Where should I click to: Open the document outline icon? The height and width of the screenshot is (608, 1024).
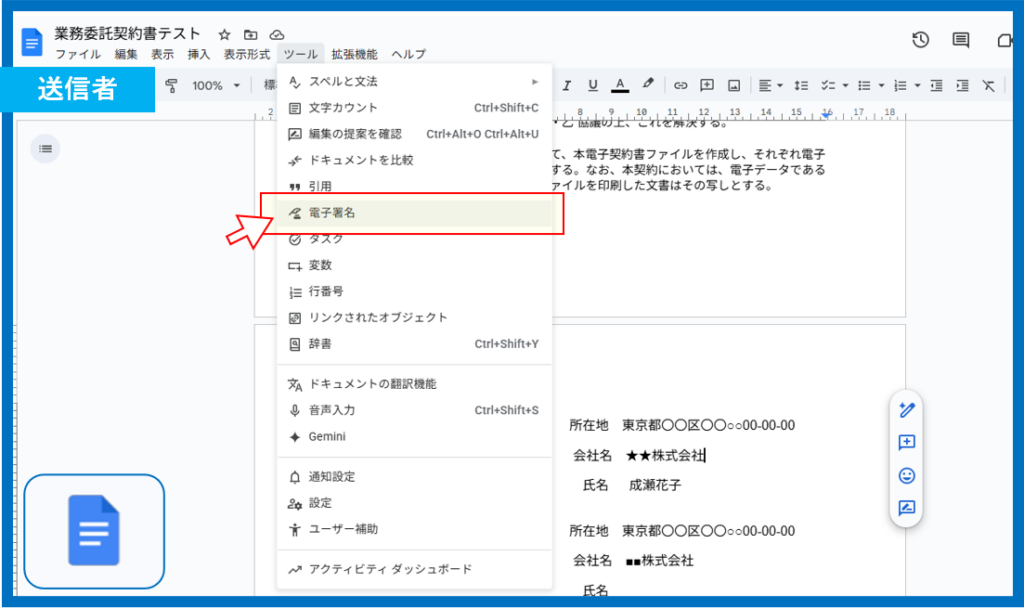click(x=45, y=149)
